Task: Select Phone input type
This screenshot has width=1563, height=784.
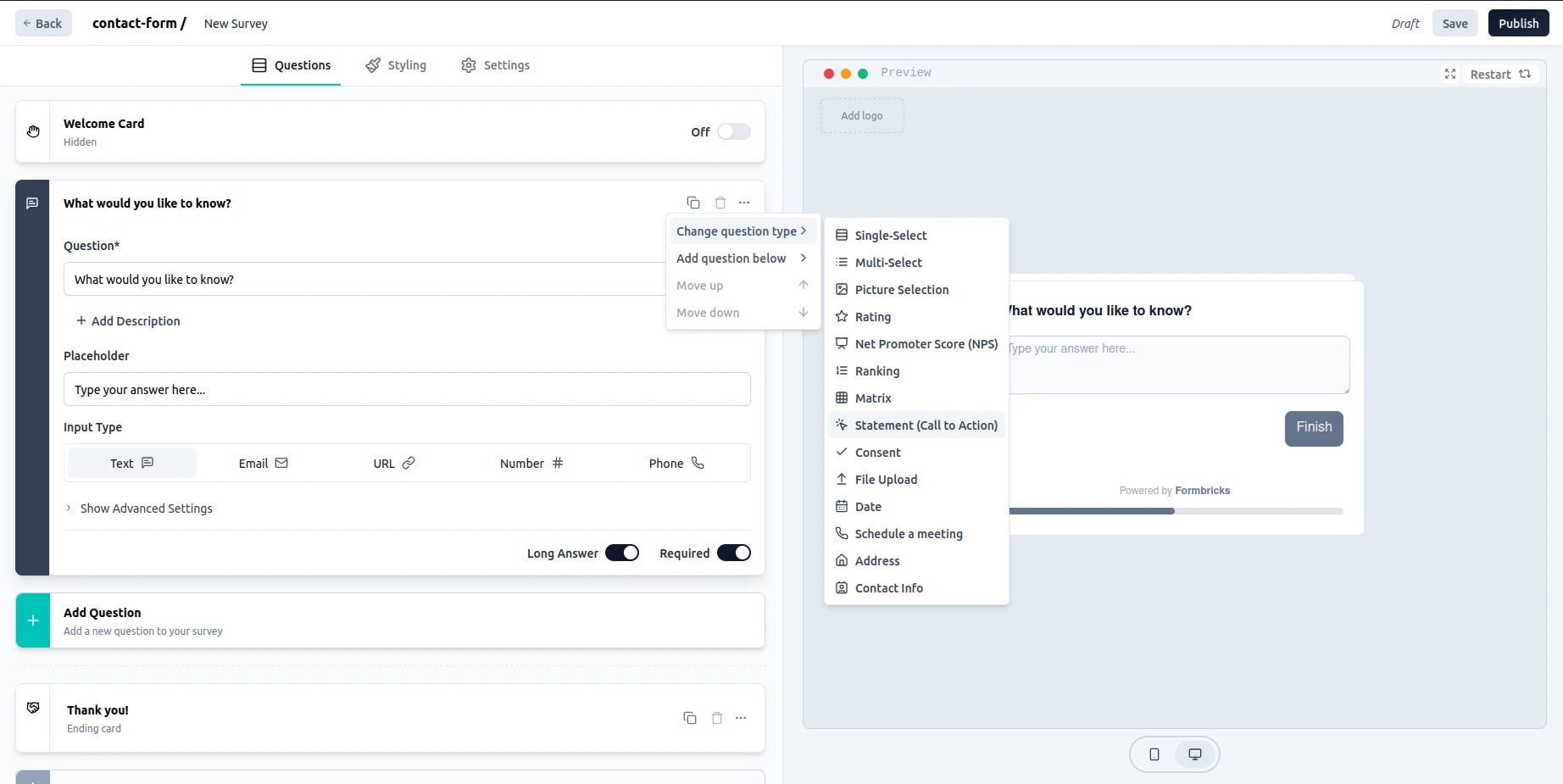Action: pyautogui.click(x=676, y=463)
